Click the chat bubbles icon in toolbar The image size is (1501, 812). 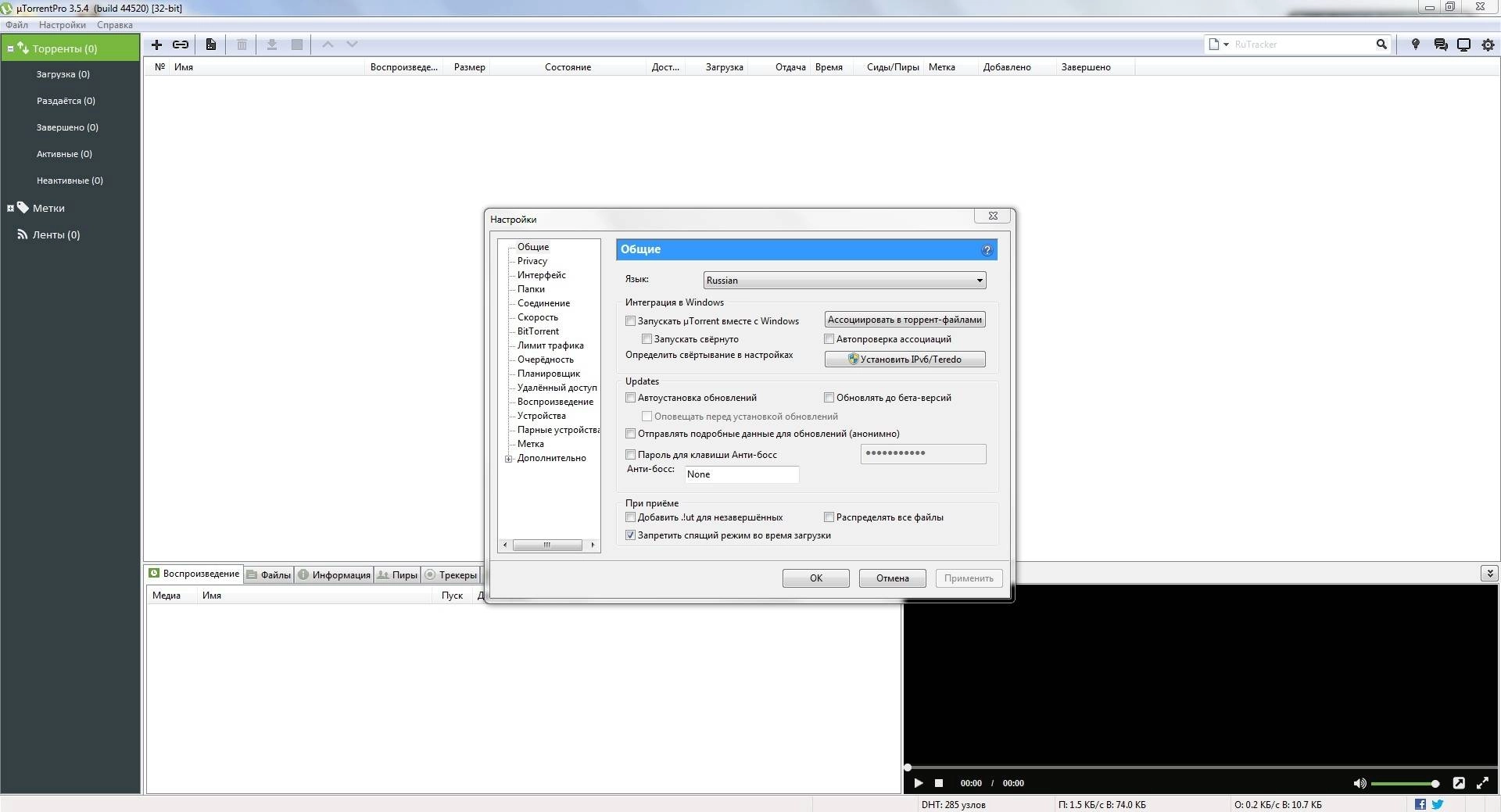tap(1440, 45)
